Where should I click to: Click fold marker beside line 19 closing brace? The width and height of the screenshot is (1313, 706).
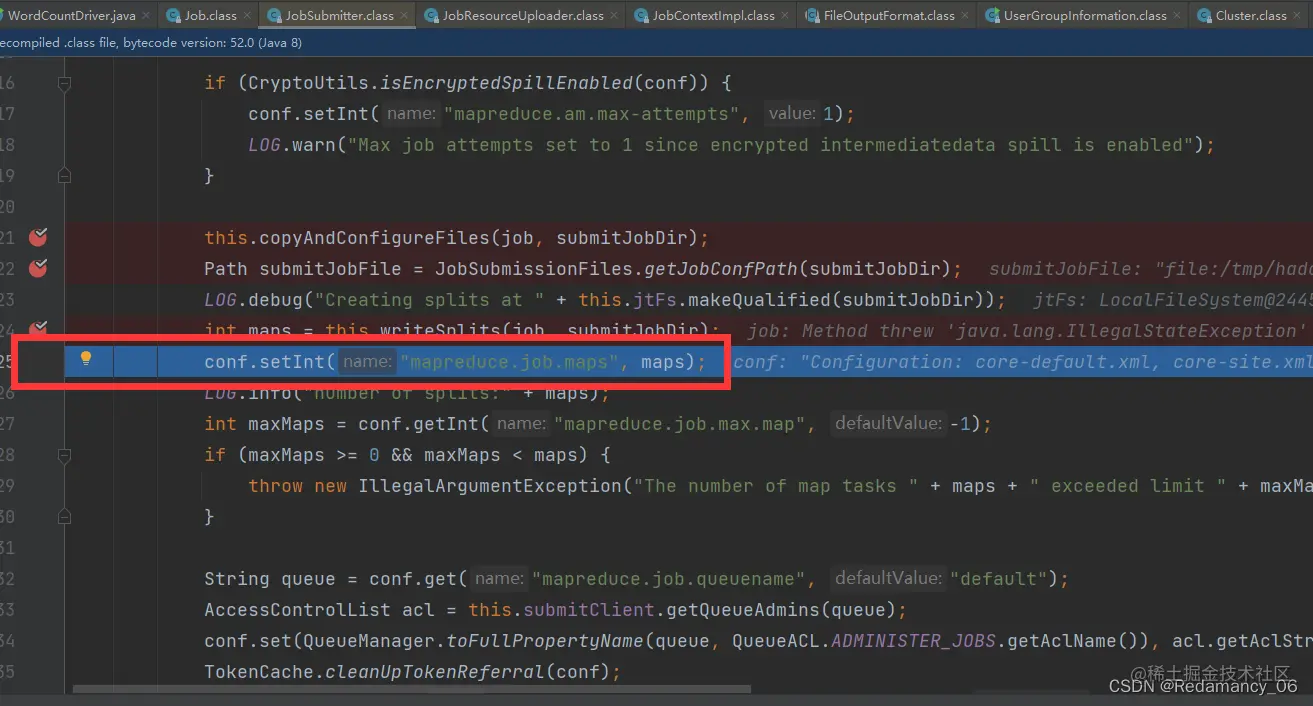(x=64, y=175)
